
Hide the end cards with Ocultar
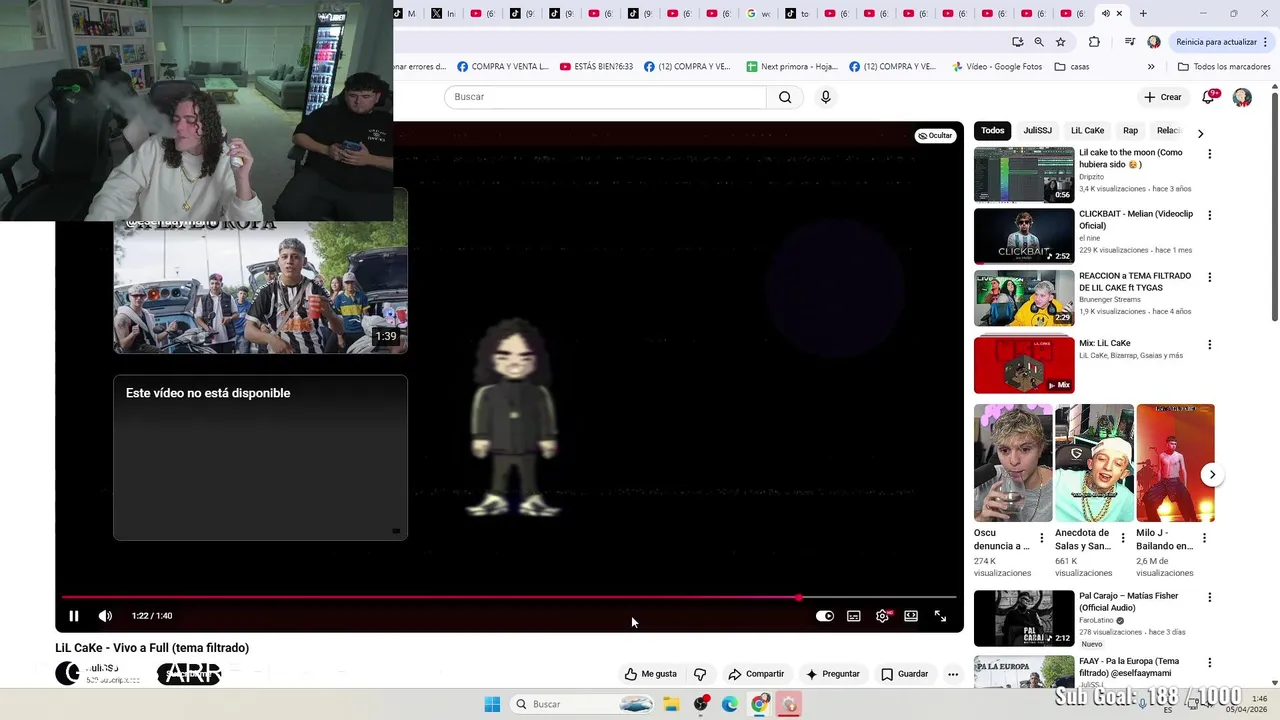pos(936,136)
